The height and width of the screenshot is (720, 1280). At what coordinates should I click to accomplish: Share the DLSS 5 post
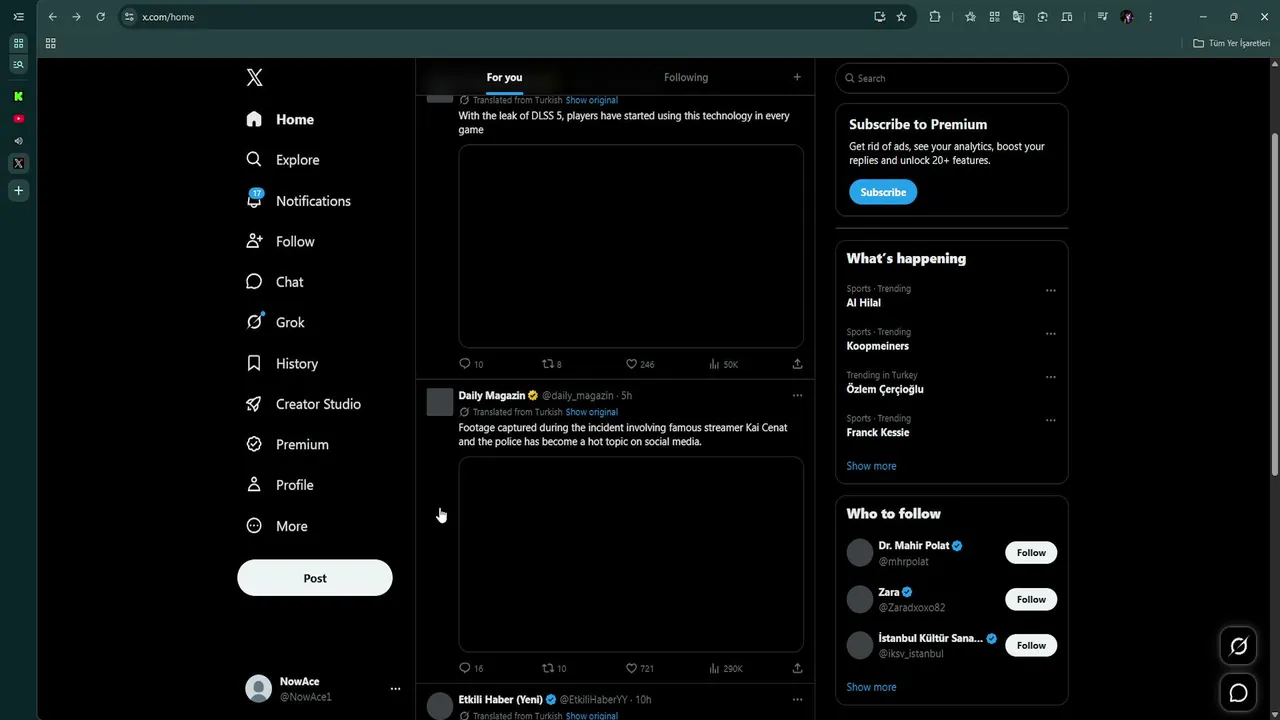click(797, 364)
